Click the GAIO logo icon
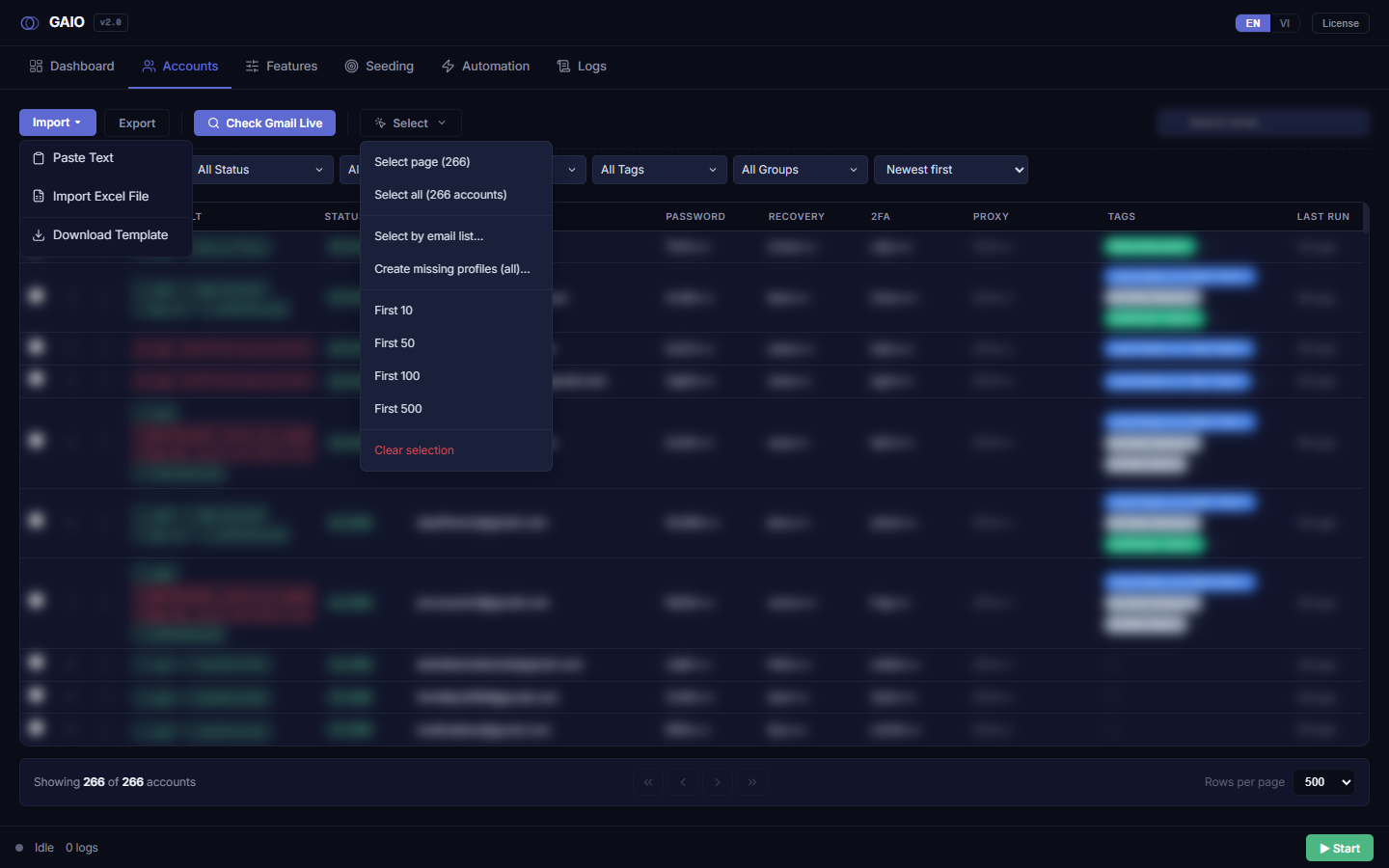The height and width of the screenshot is (868, 1389). [x=30, y=22]
